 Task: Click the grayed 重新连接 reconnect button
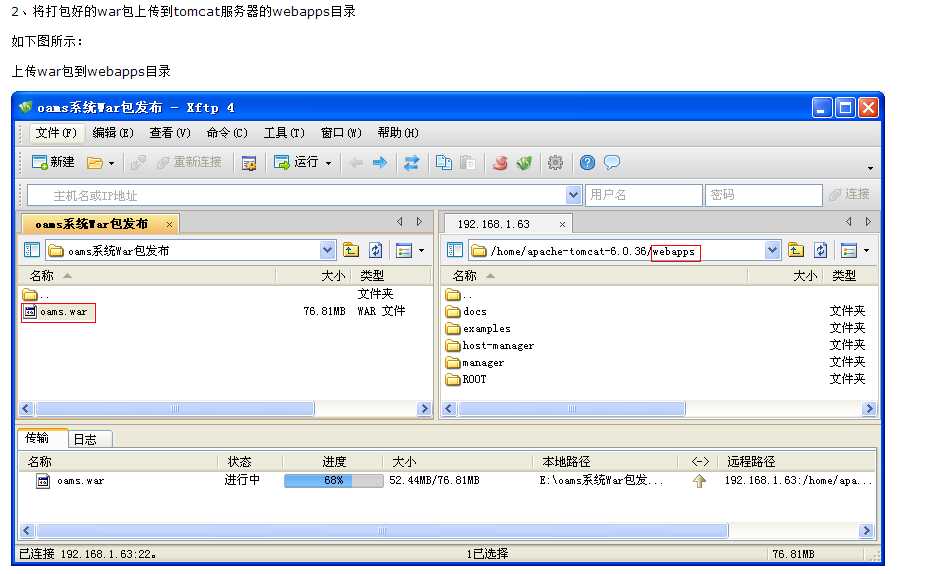tap(189, 162)
